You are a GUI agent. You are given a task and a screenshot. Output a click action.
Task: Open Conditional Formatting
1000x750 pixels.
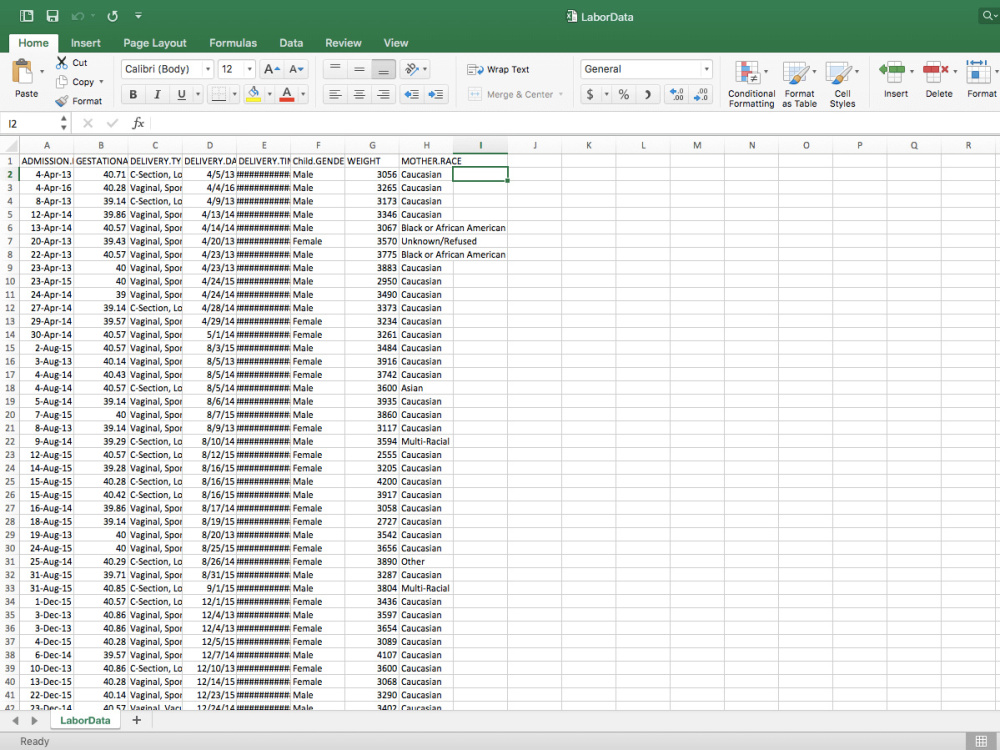tap(751, 84)
